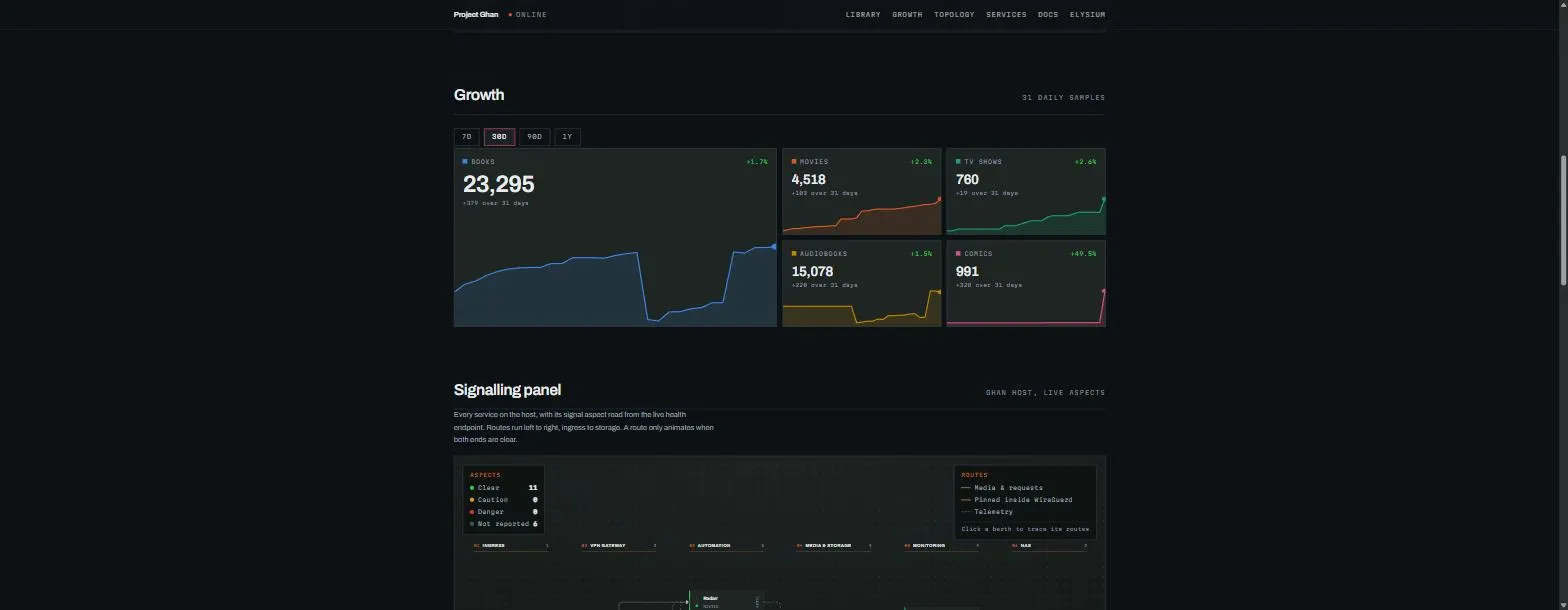Click the TV Shows +2.6% change value
Image resolution: width=1568 pixels, height=610 pixels.
click(1085, 162)
